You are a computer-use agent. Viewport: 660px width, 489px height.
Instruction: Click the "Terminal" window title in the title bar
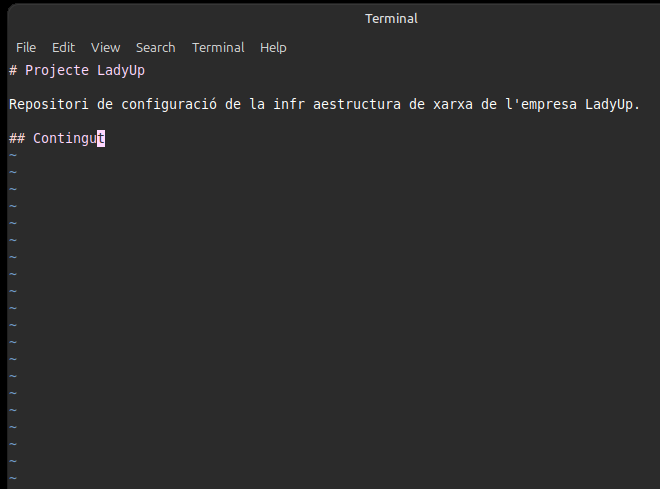pyautogui.click(x=391, y=18)
